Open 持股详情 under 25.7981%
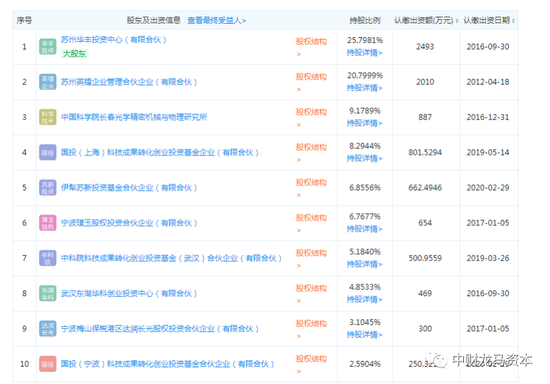 [x=364, y=53]
